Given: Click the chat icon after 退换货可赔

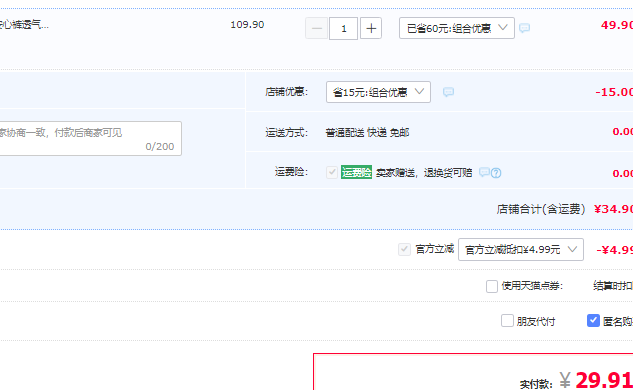Looking at the screenshot, I should [484, 172].
